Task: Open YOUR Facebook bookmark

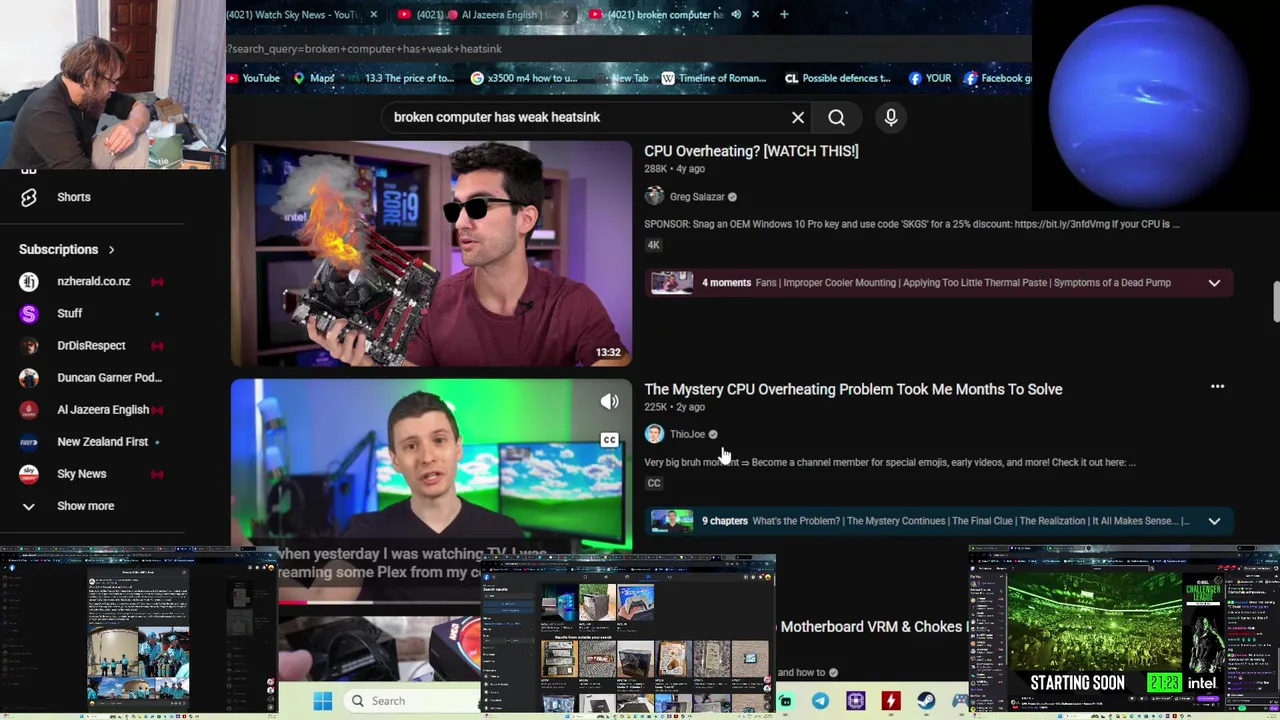Action: 930,78
